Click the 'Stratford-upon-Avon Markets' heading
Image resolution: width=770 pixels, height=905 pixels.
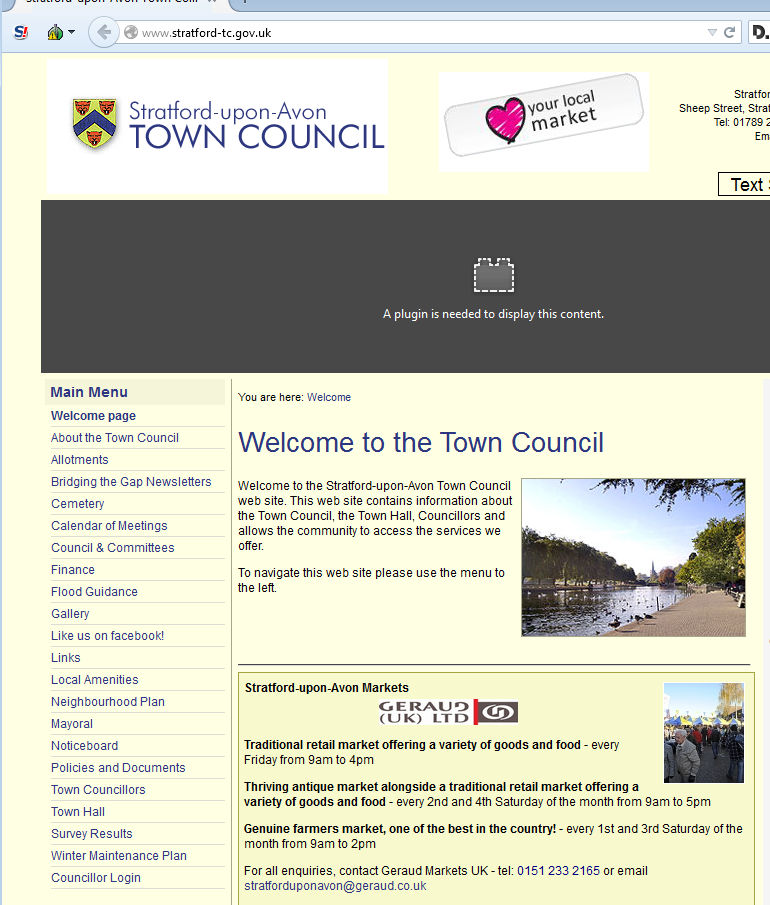(327, 687)
